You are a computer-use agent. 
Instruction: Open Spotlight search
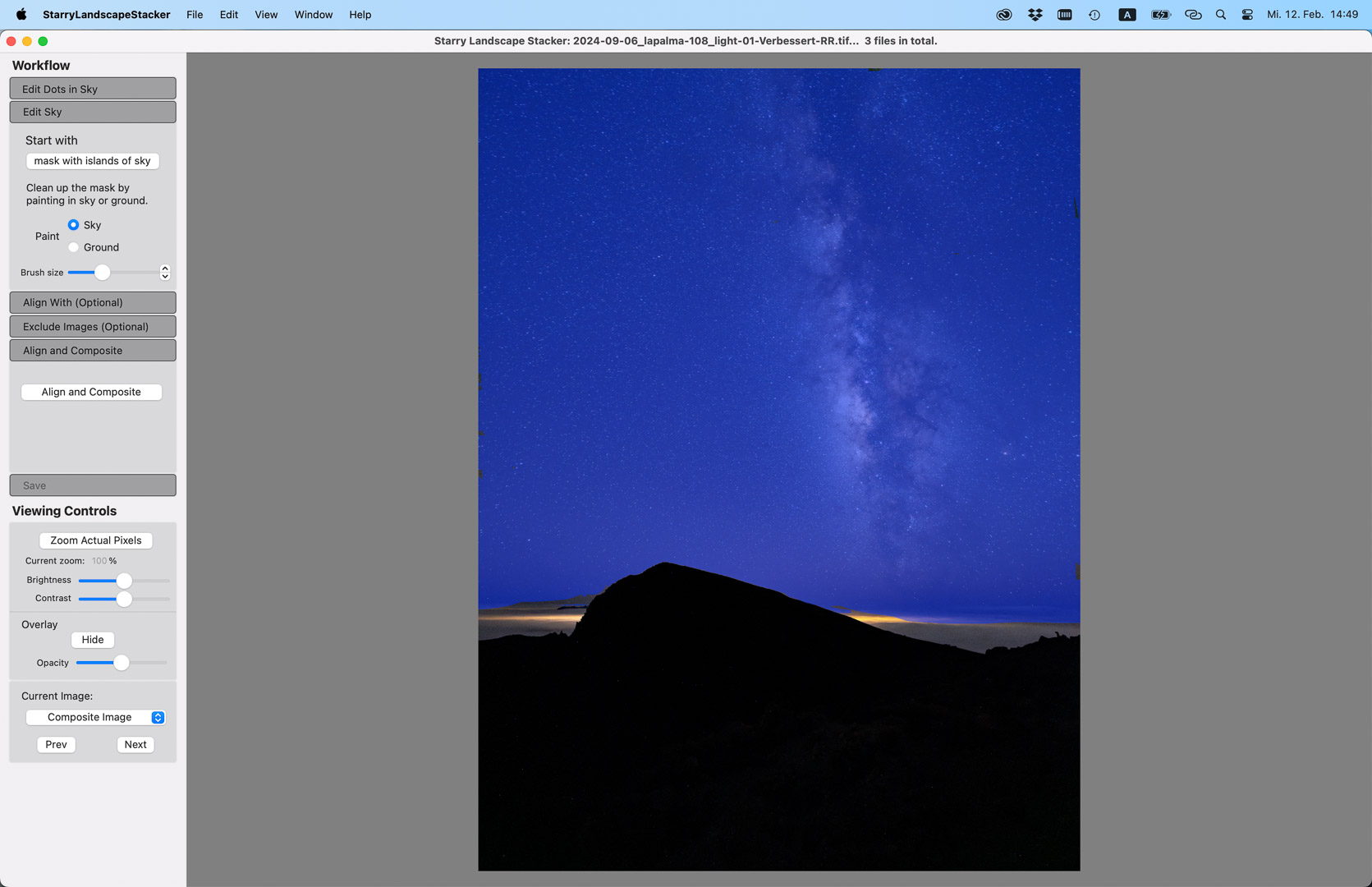(1221, 15)
